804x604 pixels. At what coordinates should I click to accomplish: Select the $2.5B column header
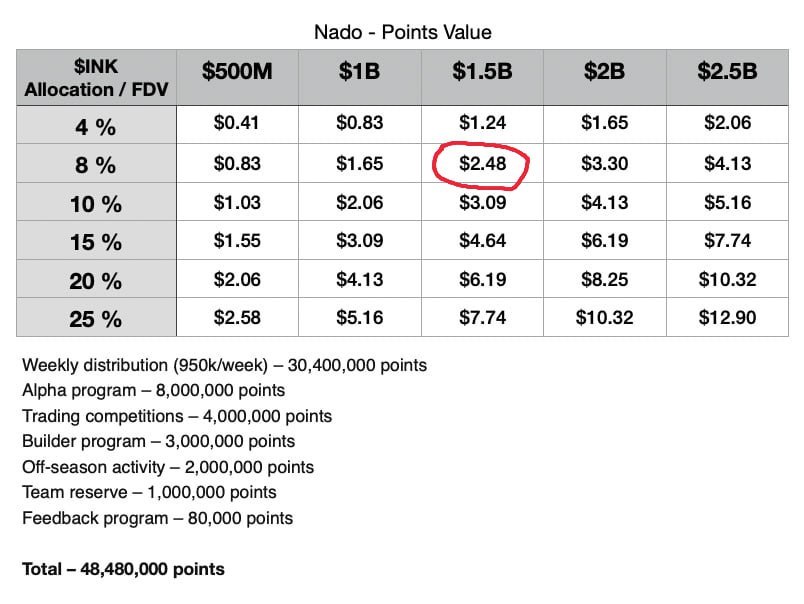727,71
